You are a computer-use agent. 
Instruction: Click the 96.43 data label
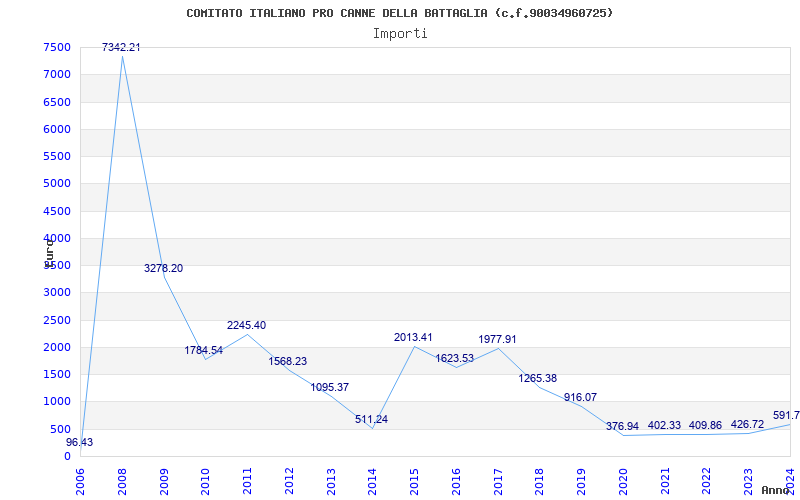point(80,442)
